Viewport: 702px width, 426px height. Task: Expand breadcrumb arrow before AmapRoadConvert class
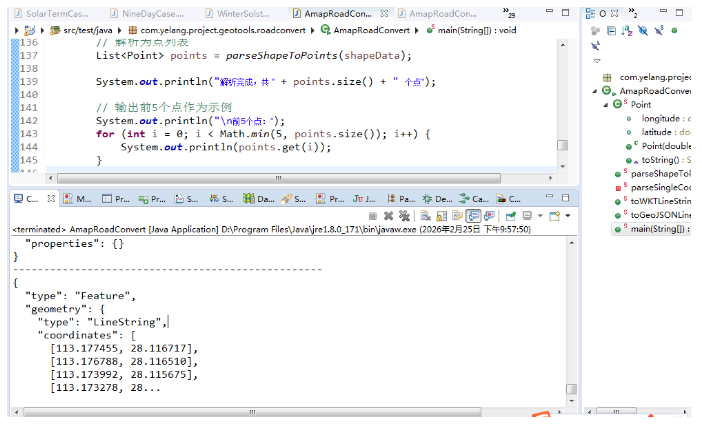[312, 30]
